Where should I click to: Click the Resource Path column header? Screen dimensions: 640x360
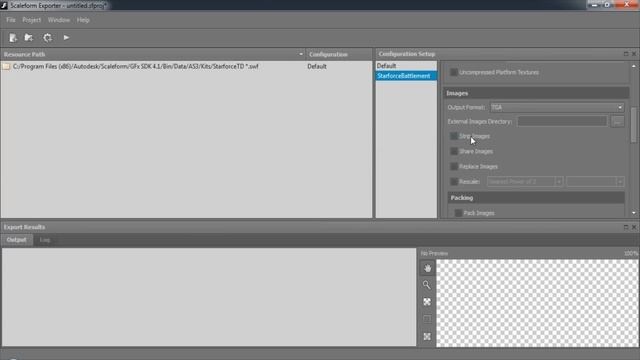153,54
